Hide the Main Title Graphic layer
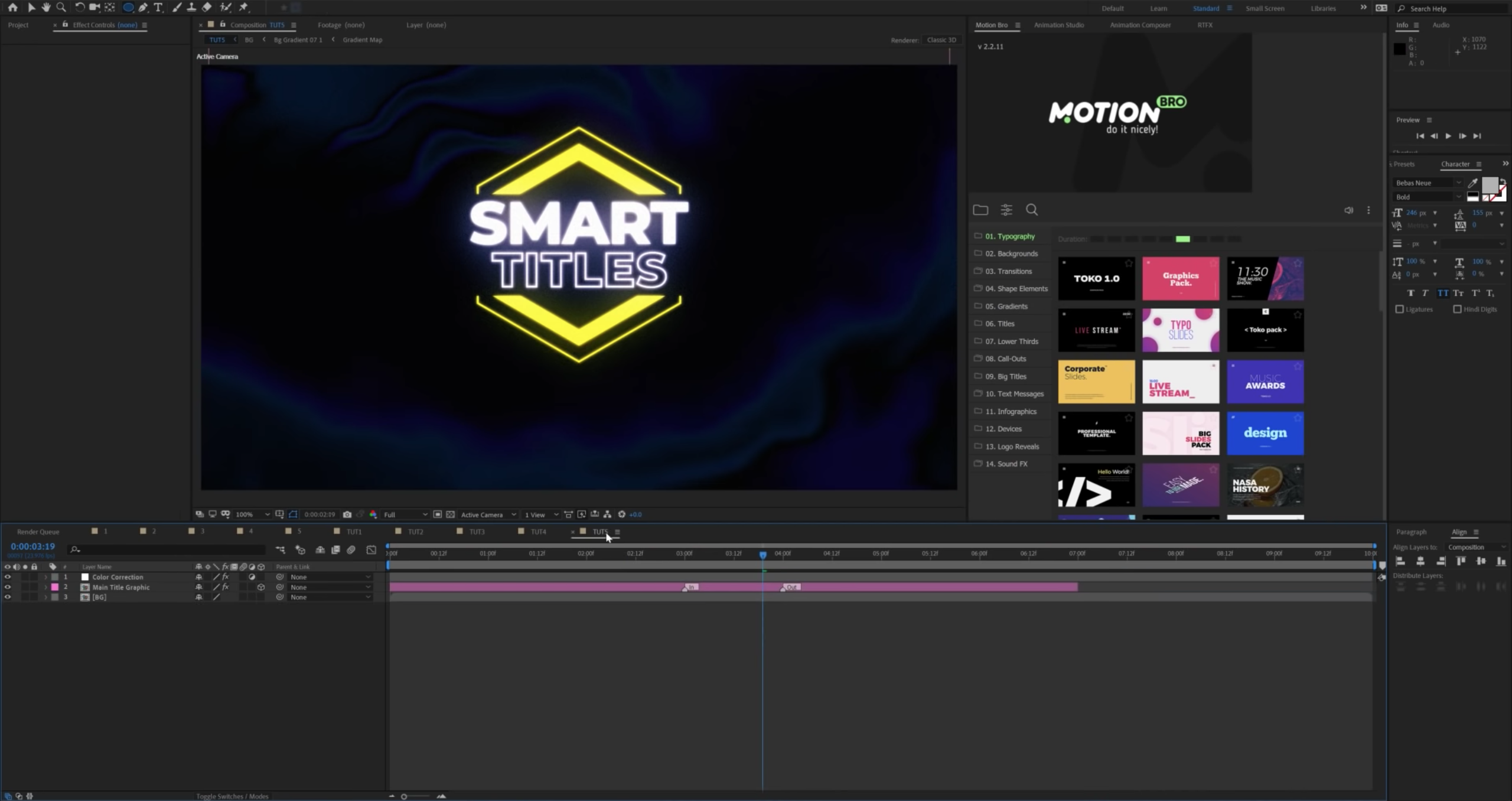1512x801 pixels. tap(8, 587)
